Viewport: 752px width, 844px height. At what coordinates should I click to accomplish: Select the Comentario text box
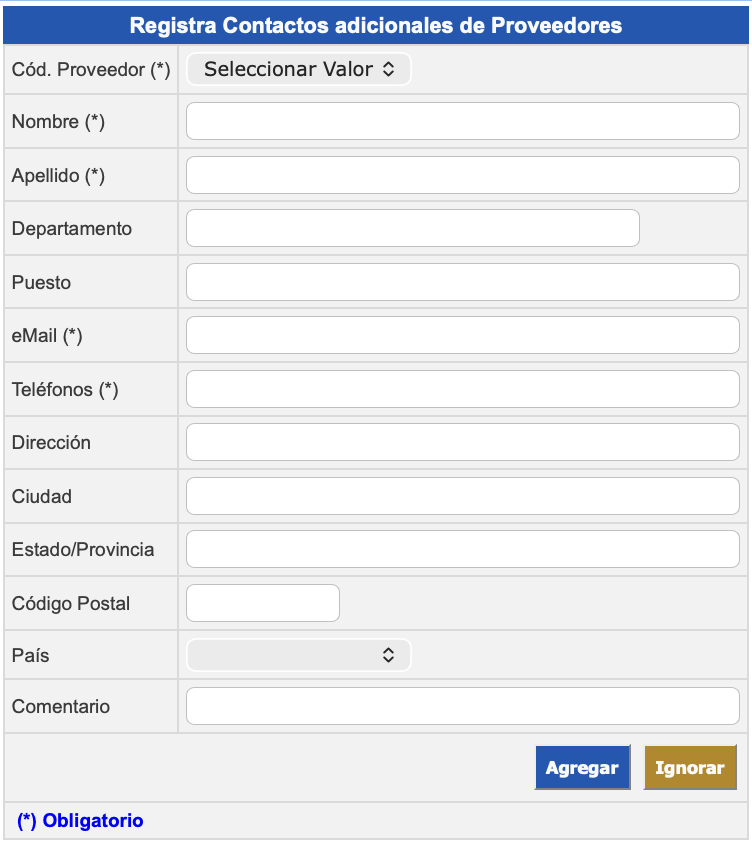click(462, 706)
